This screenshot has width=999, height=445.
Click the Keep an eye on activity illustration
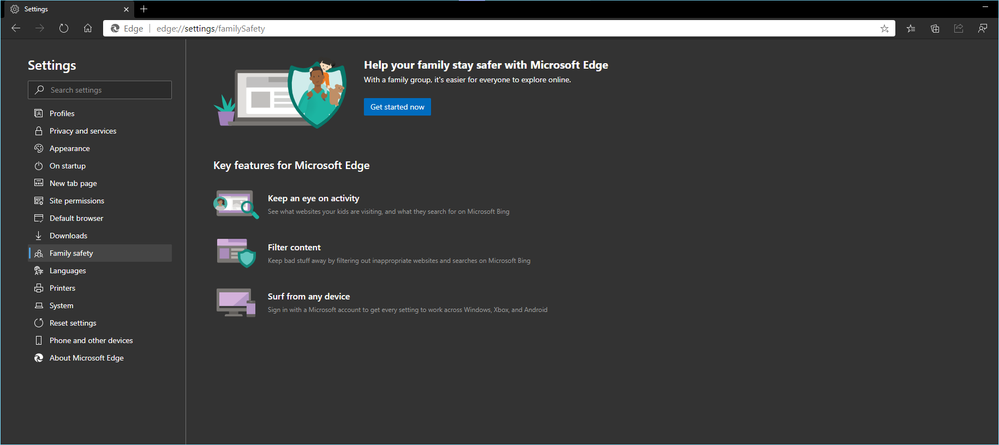pyautogui.click(x=236, y=204)
